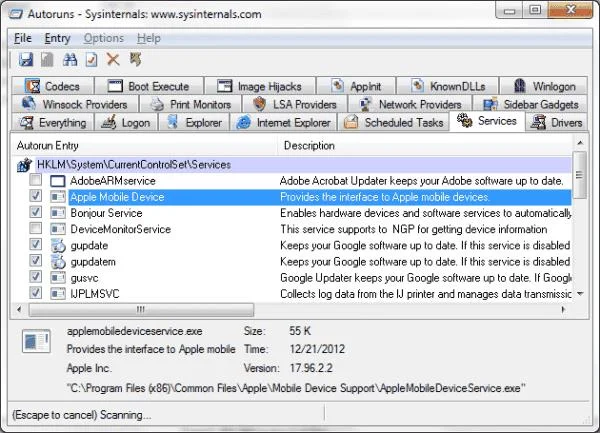This screenshot has height=433, width=600.
Task: Click the Autoruns title bar icon
Action: tap(16, 14)
